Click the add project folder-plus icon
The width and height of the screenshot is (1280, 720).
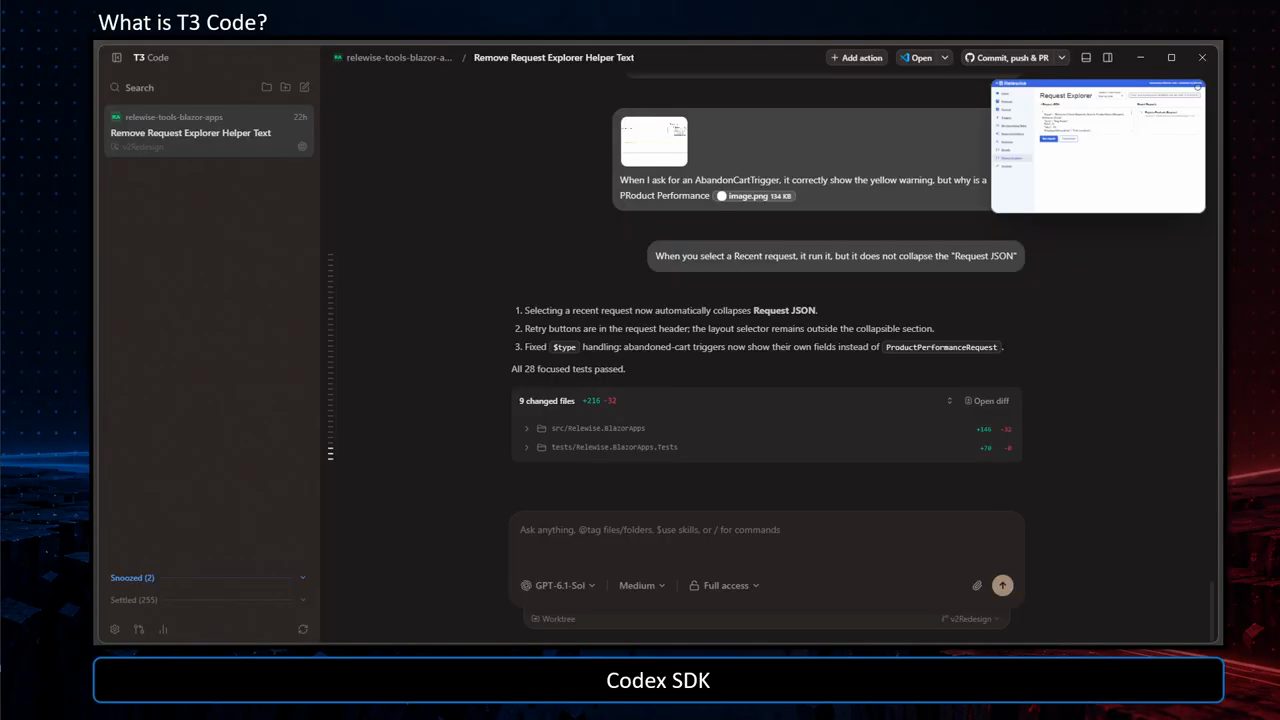[286, 87]
